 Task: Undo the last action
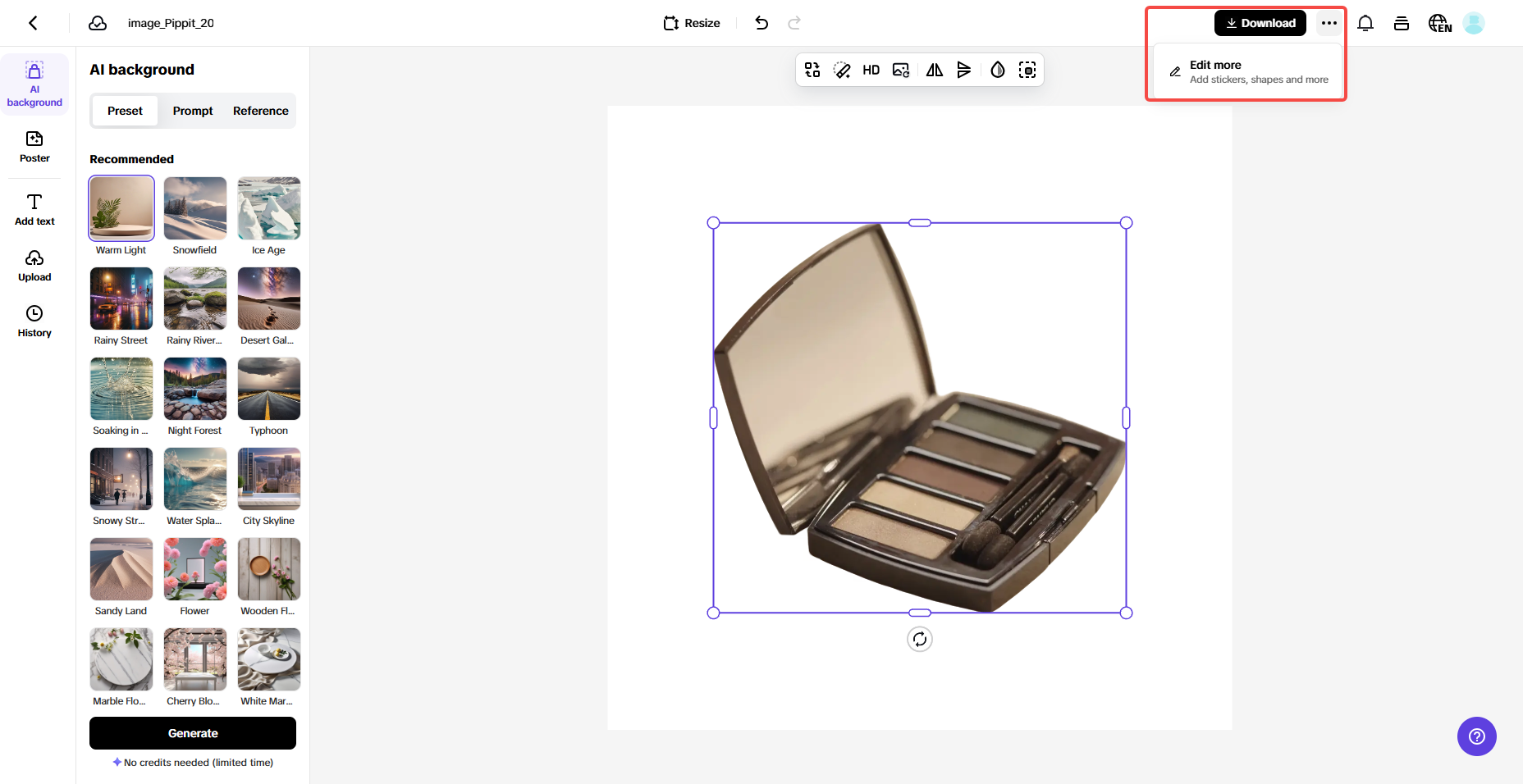tap(761, 23)
